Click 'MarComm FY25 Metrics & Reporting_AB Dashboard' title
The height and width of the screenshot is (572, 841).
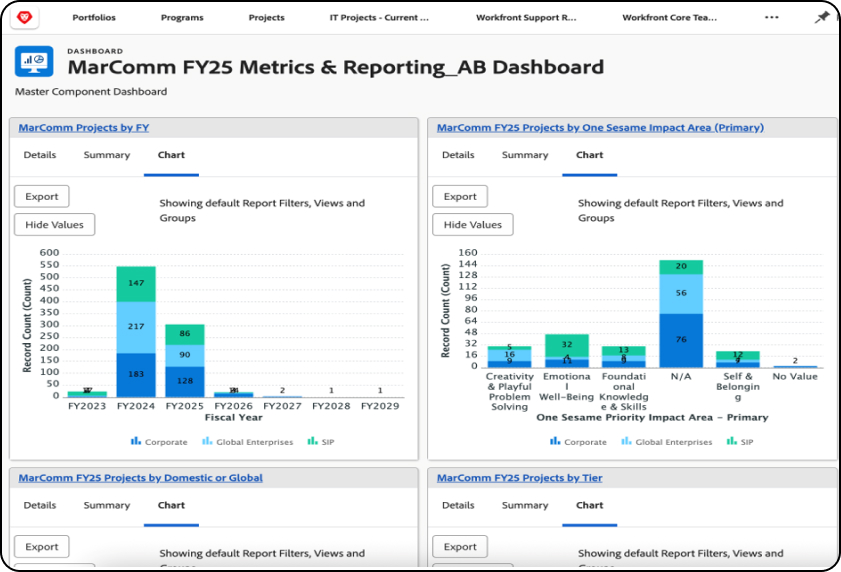pyautogui.click(x=336, y=67)
